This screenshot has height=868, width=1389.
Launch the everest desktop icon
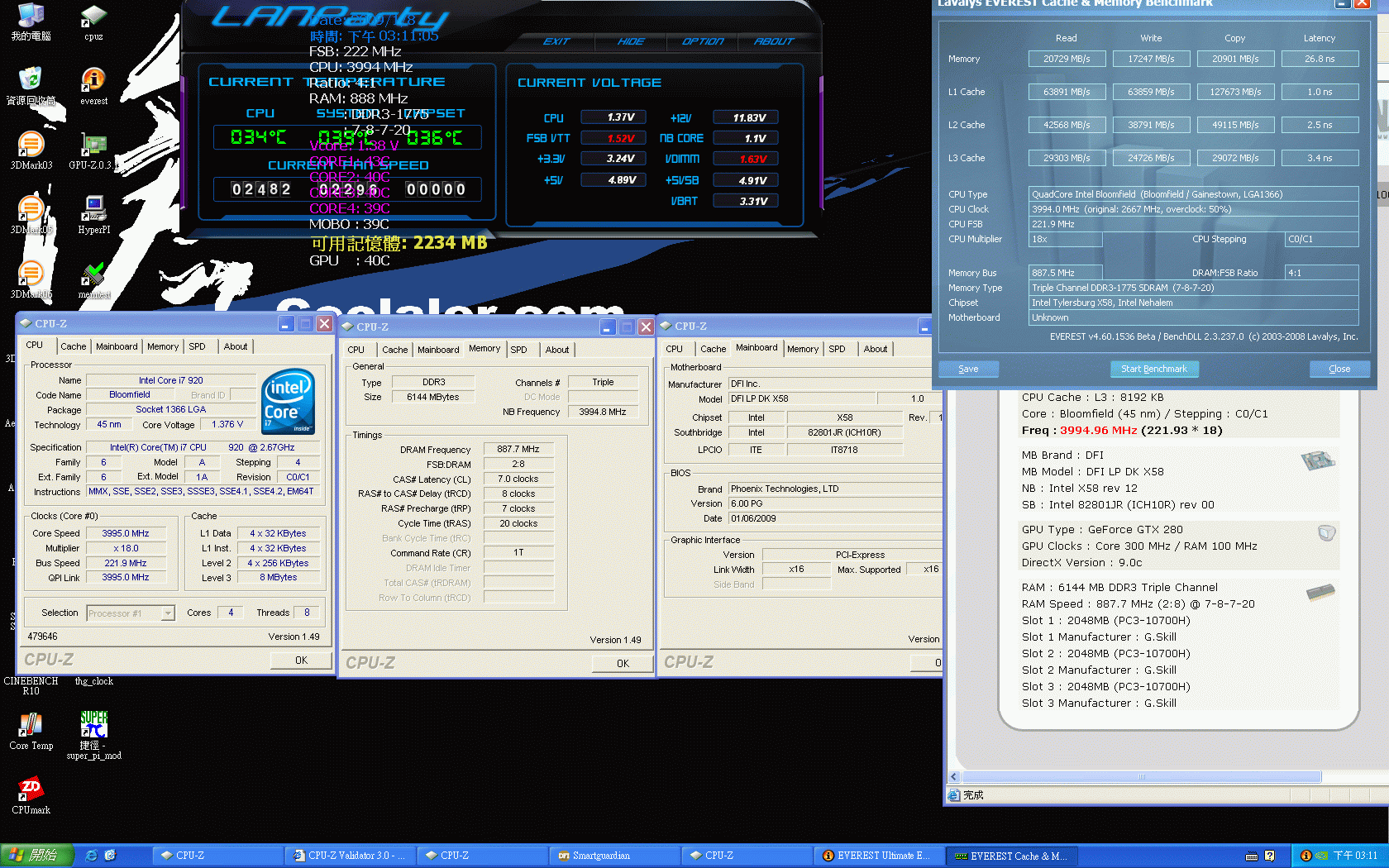pos(93,81)
